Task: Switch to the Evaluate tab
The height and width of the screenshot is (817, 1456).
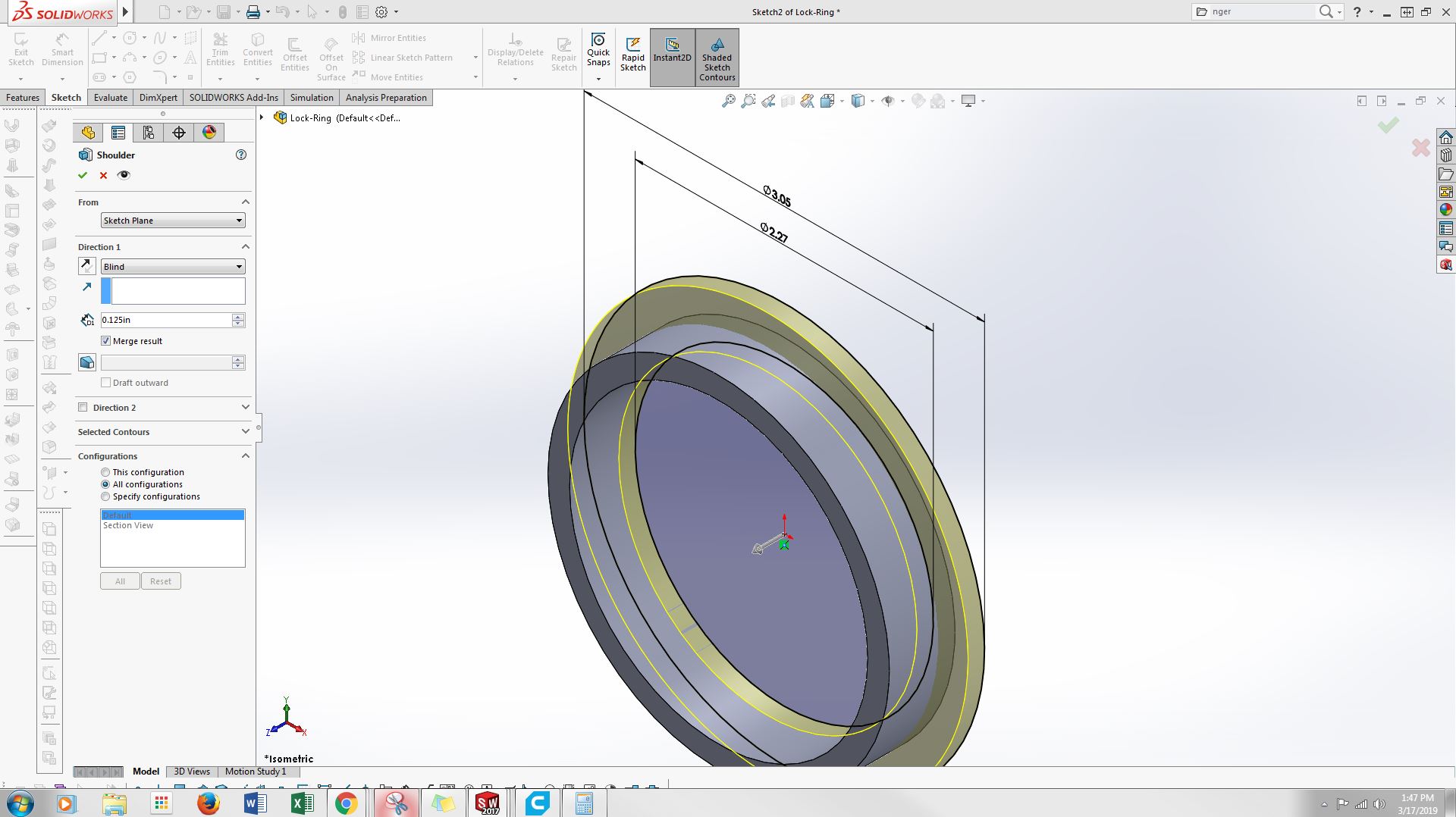Action: 111,98
